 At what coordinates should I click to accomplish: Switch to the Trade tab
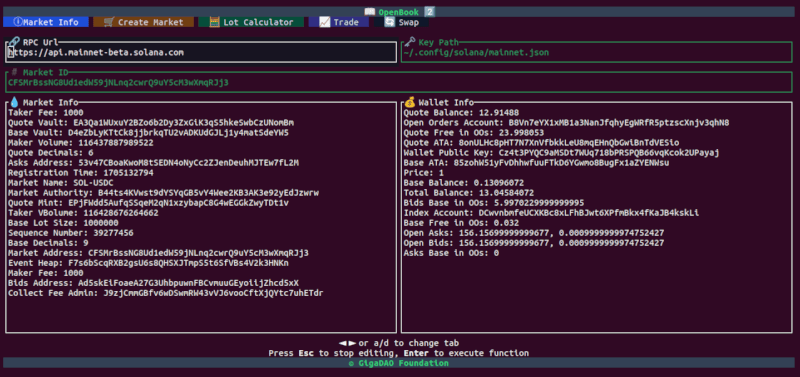pos(339,22)
